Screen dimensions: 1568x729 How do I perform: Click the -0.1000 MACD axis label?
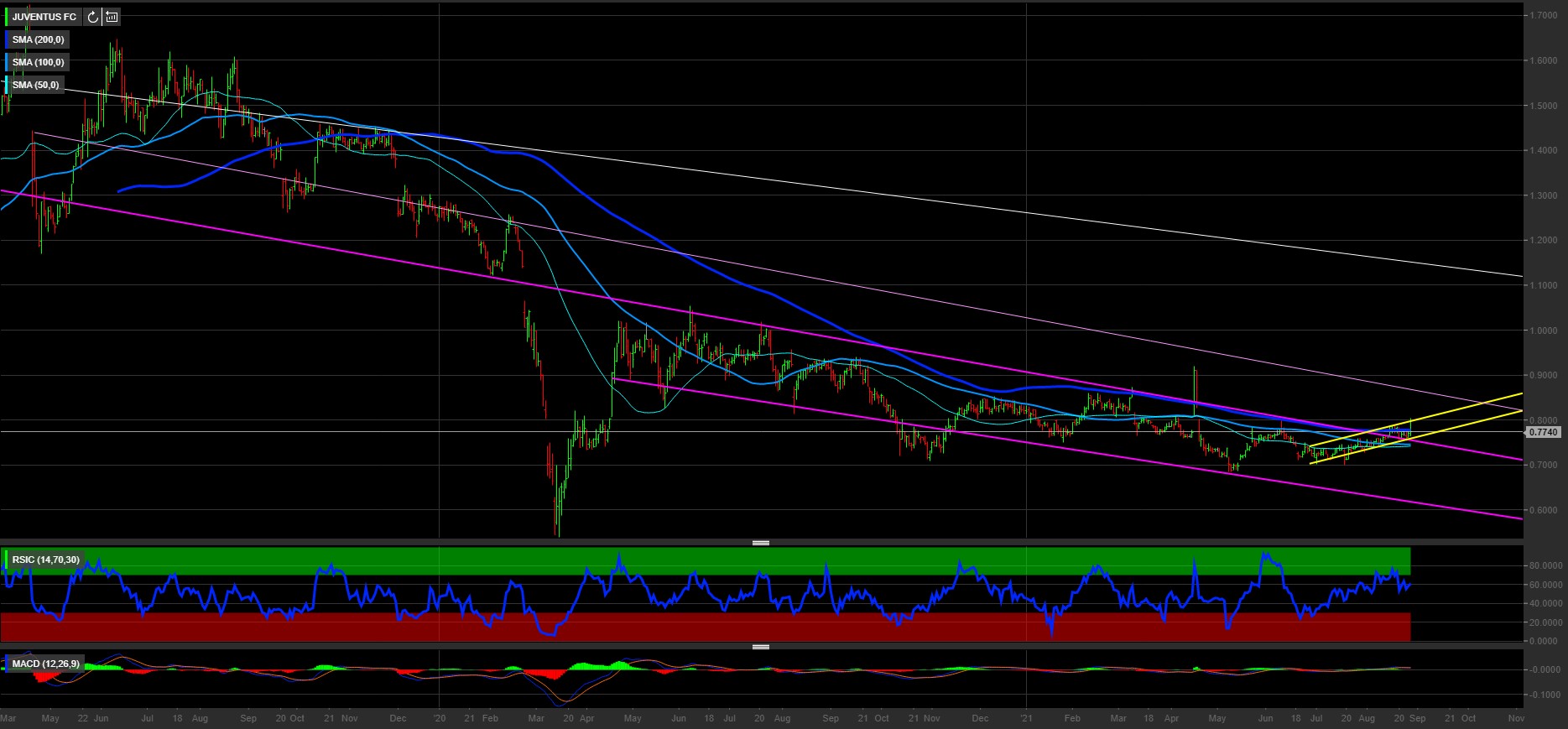pyautogui.click(x=1545, y=695)
